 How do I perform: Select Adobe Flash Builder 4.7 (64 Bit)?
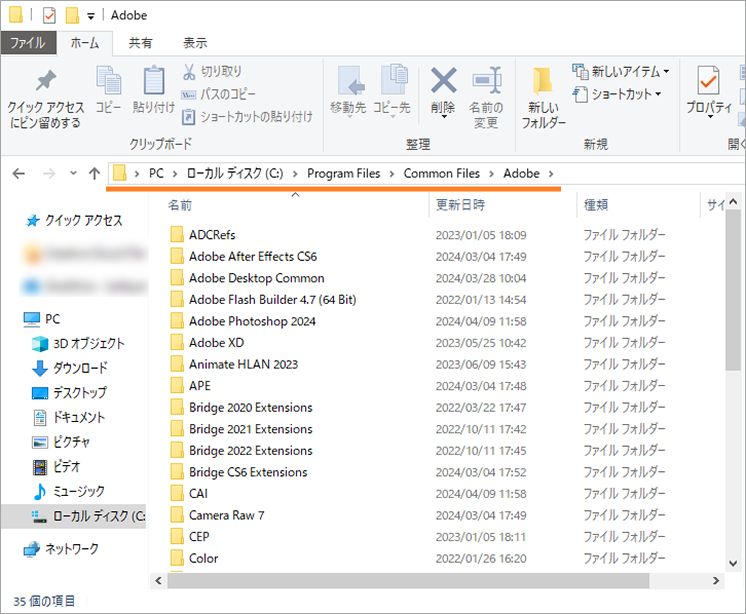(273, 300)
